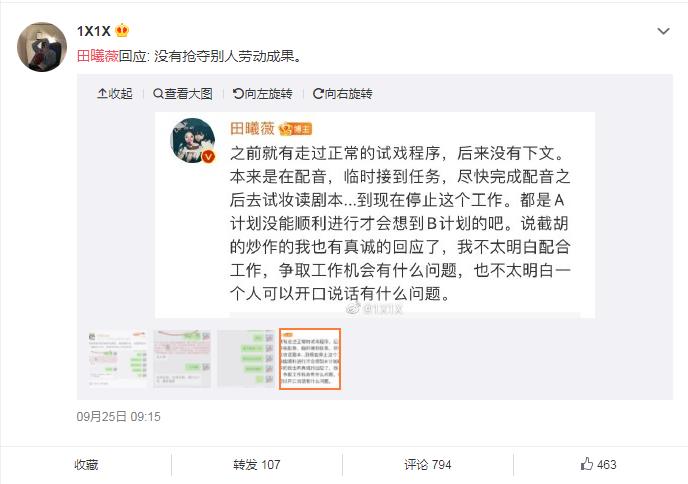
Task: Rotate the image right with 向右旋转
Action: 343,93
